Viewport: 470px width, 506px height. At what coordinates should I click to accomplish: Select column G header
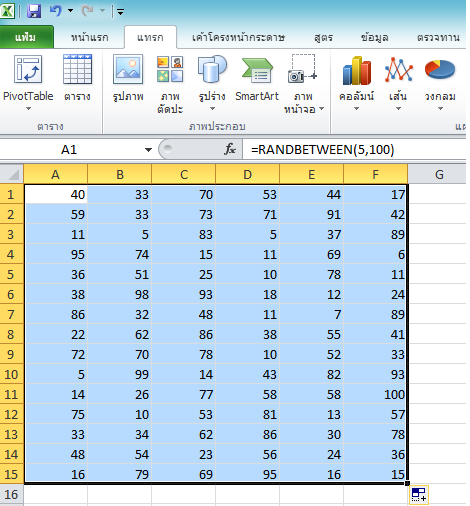[x=437, y=174]
